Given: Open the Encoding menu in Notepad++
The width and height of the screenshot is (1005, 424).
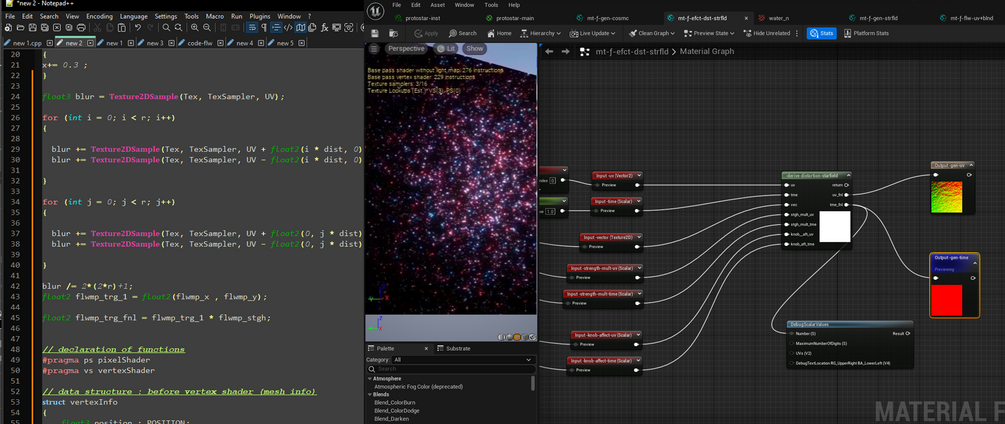Looking at the screenshot, I should pyautogui.click(x=99, y=16).
